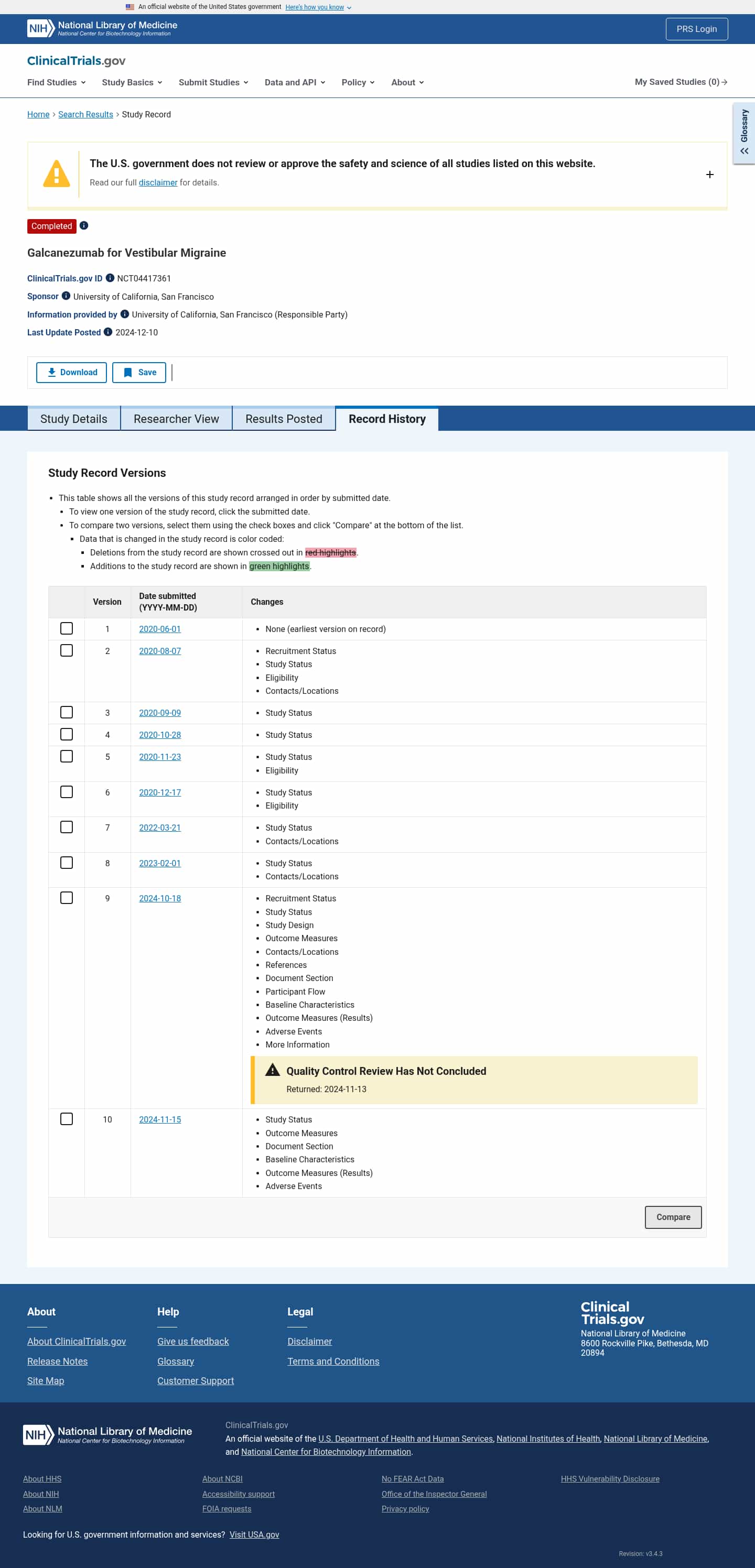Expand the disclaimer banner with plus icon

click(709, 175)
